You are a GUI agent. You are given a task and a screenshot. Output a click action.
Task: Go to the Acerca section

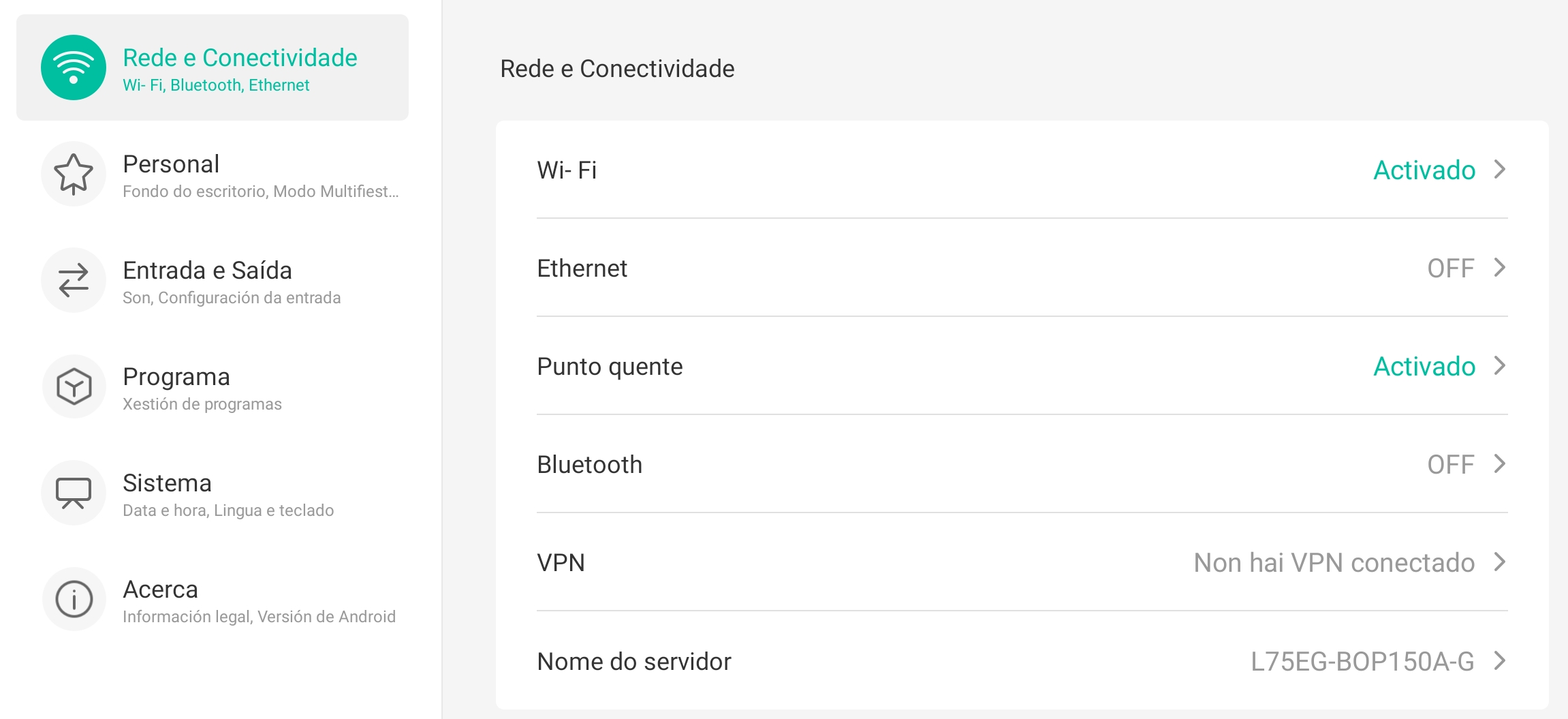click(x=160, y=590)
